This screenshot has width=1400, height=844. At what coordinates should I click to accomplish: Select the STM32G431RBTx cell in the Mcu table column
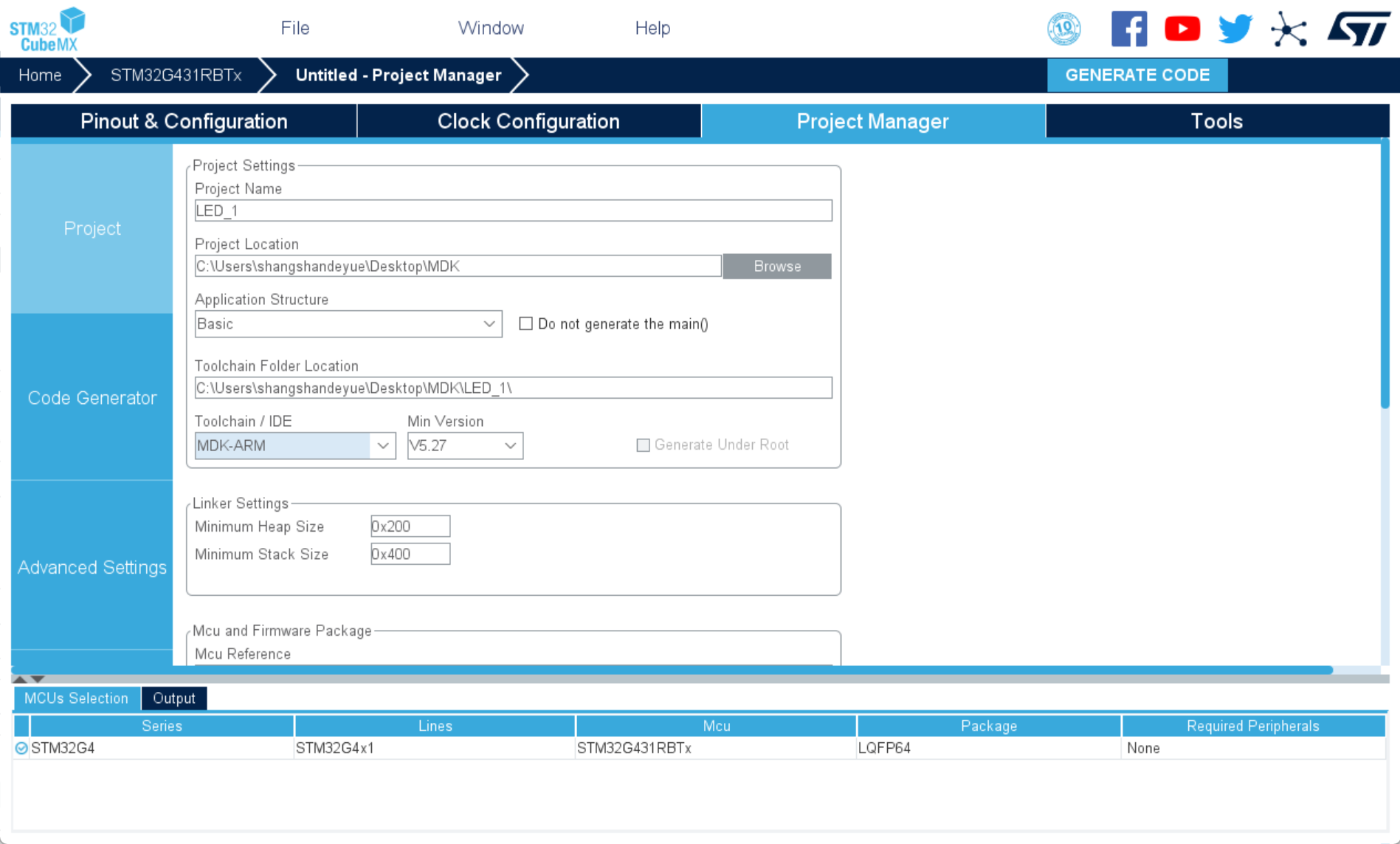pyautogui.click(x=717, y=748)
